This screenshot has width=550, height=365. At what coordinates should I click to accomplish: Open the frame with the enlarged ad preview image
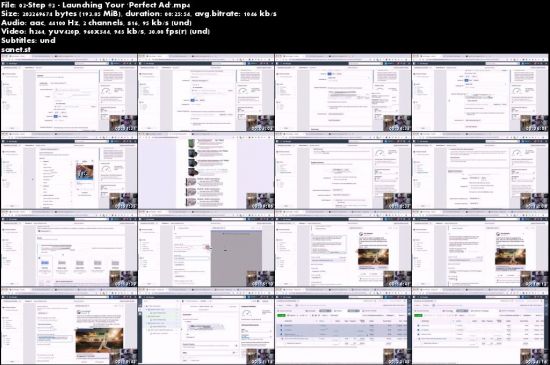(69, 326)
